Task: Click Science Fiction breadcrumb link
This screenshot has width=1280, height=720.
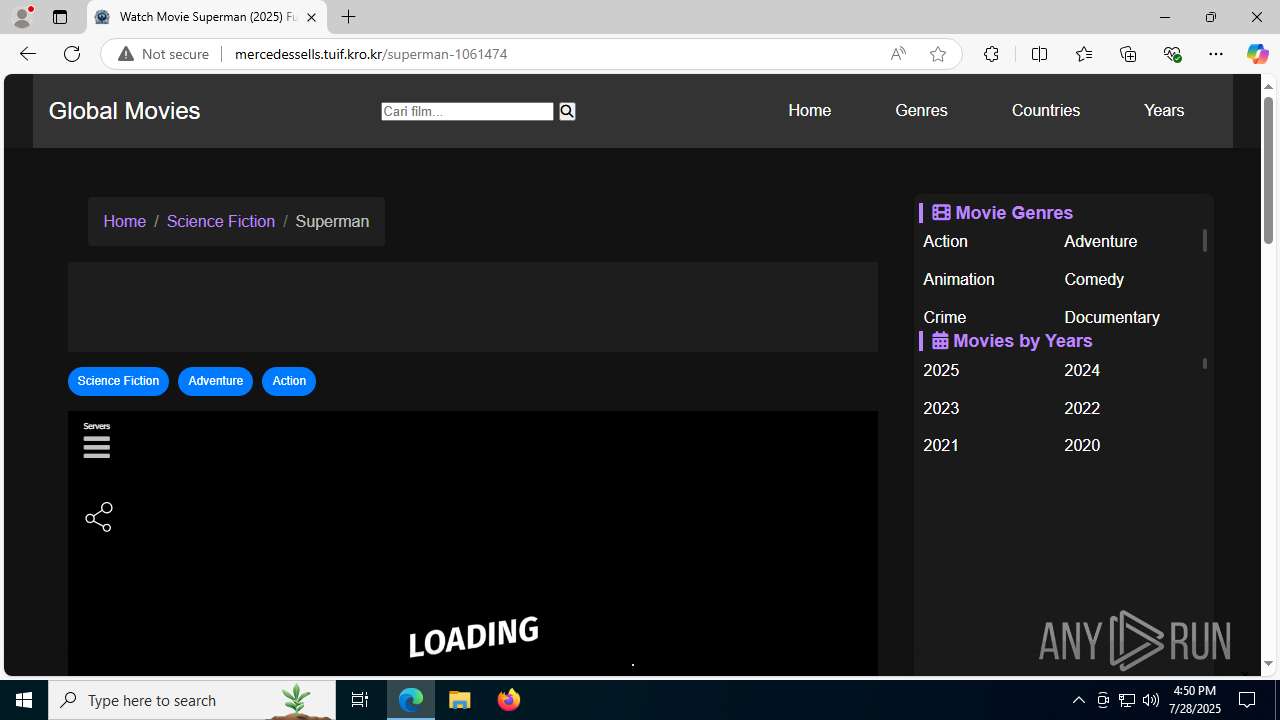Action: pos(220,221)
